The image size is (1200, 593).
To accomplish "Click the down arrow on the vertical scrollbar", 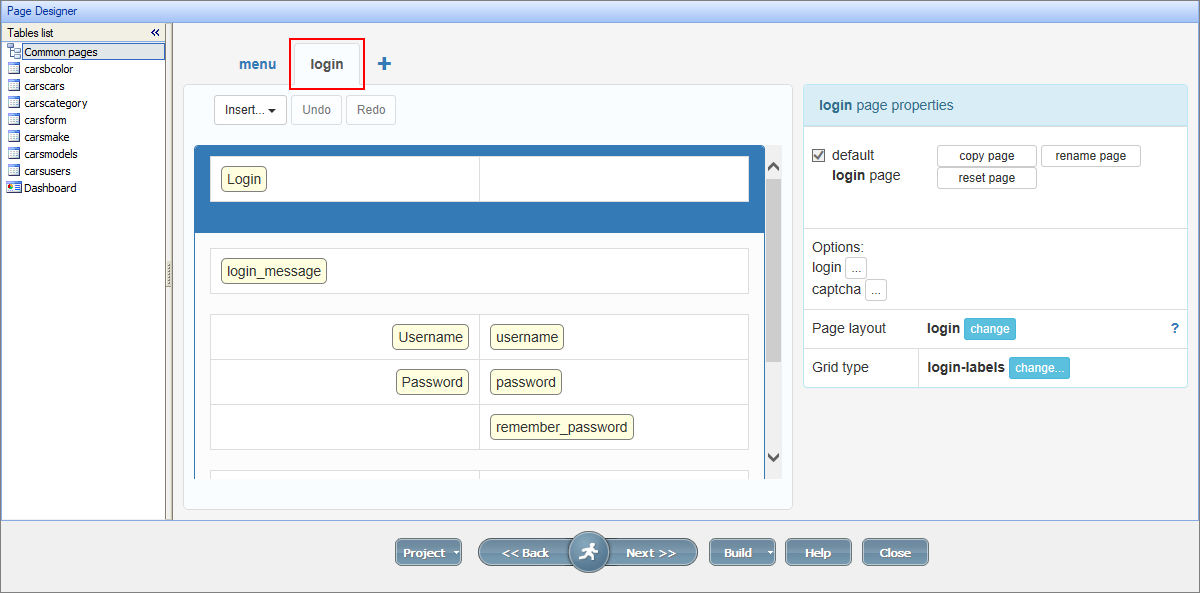I will 773,456.
